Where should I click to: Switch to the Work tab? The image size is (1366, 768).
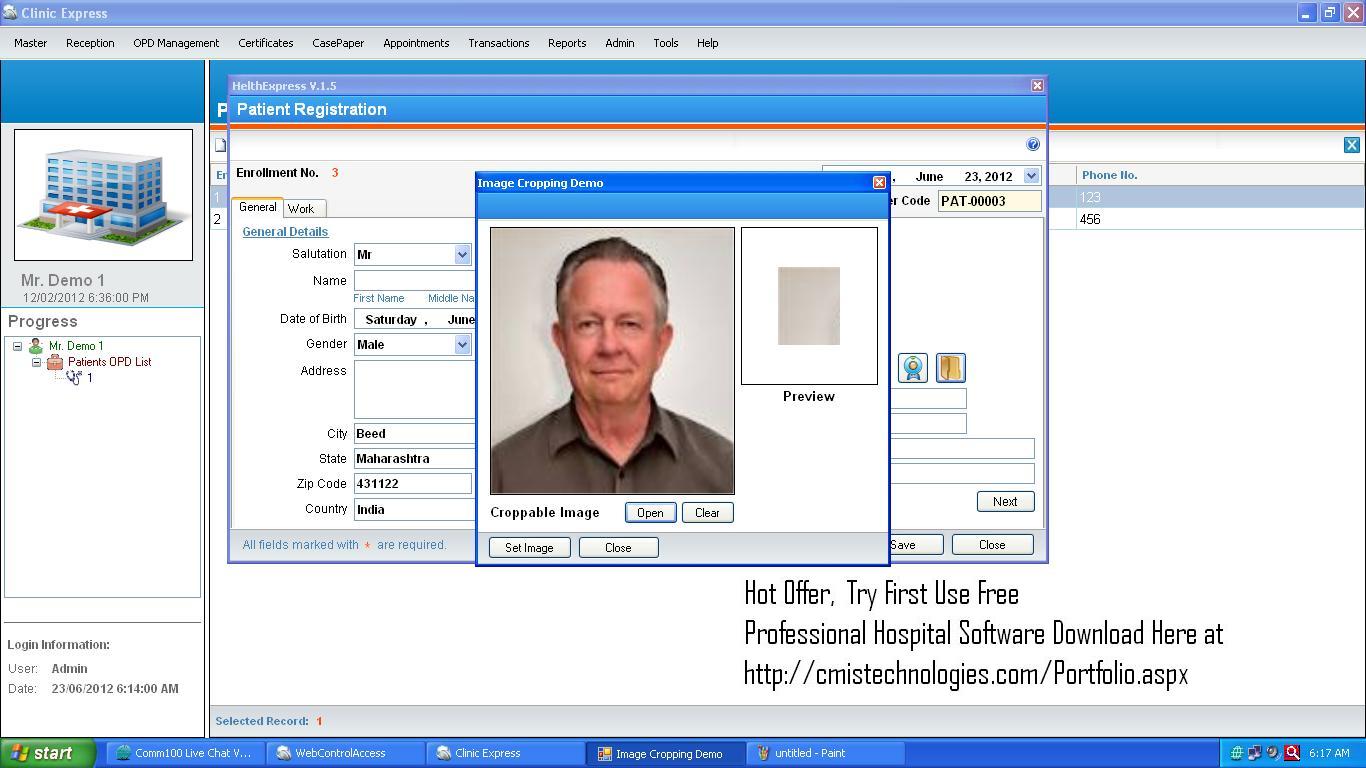[303, 208]
